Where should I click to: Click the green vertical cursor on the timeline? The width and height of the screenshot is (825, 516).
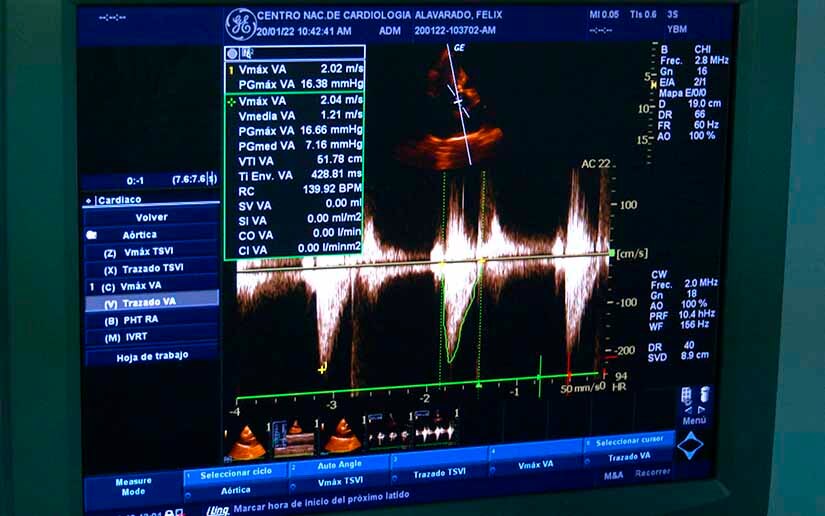[x=539, y=377]
